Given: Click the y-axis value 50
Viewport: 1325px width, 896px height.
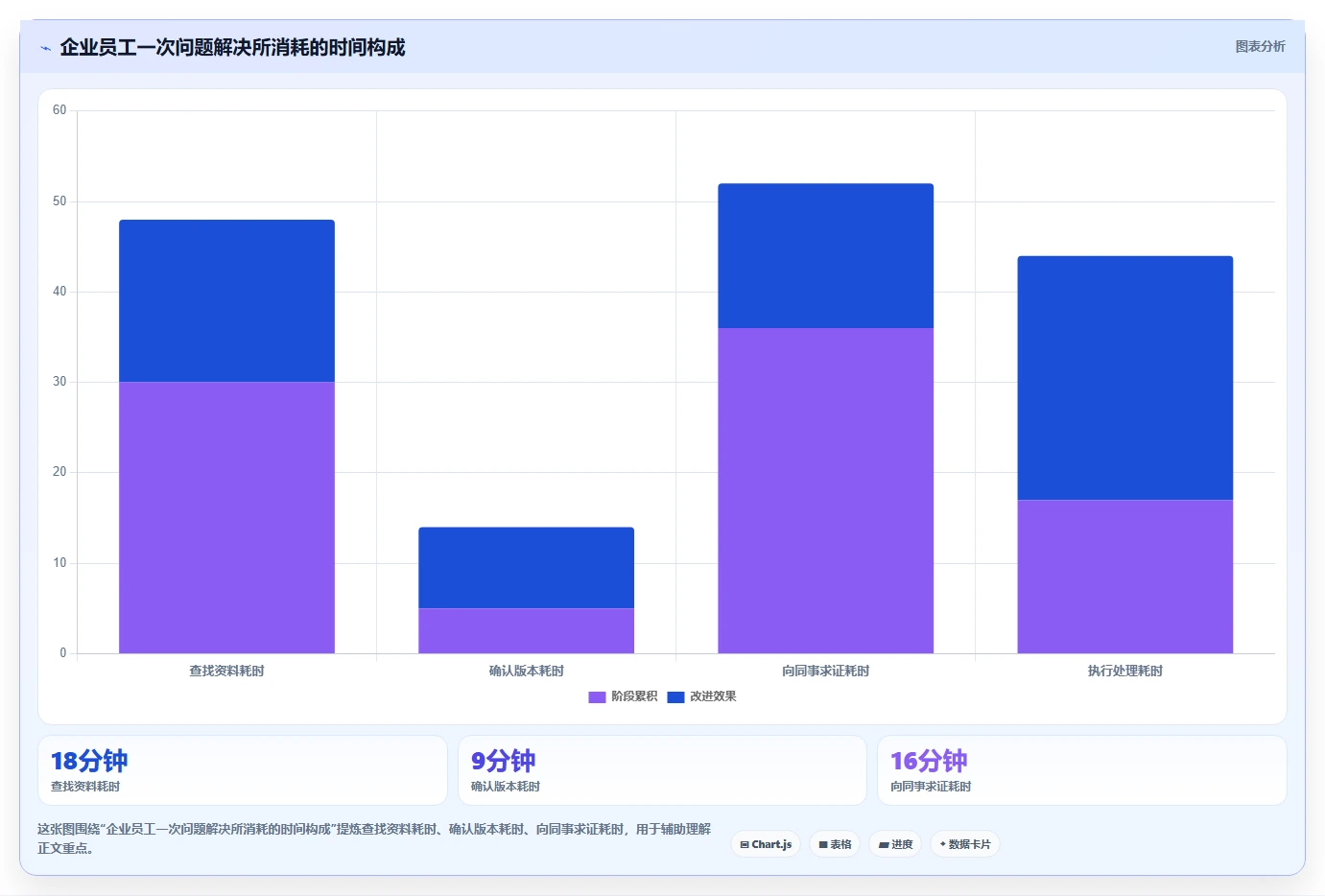Looking at the screenshot, I should [x=59, y=201].
